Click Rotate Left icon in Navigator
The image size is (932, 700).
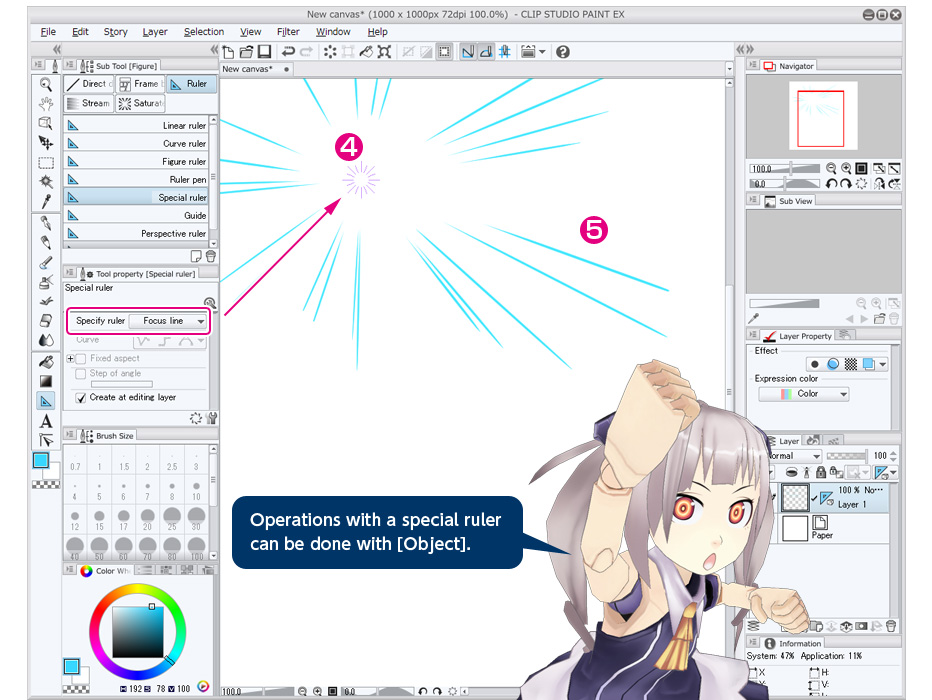coord(832,184)
